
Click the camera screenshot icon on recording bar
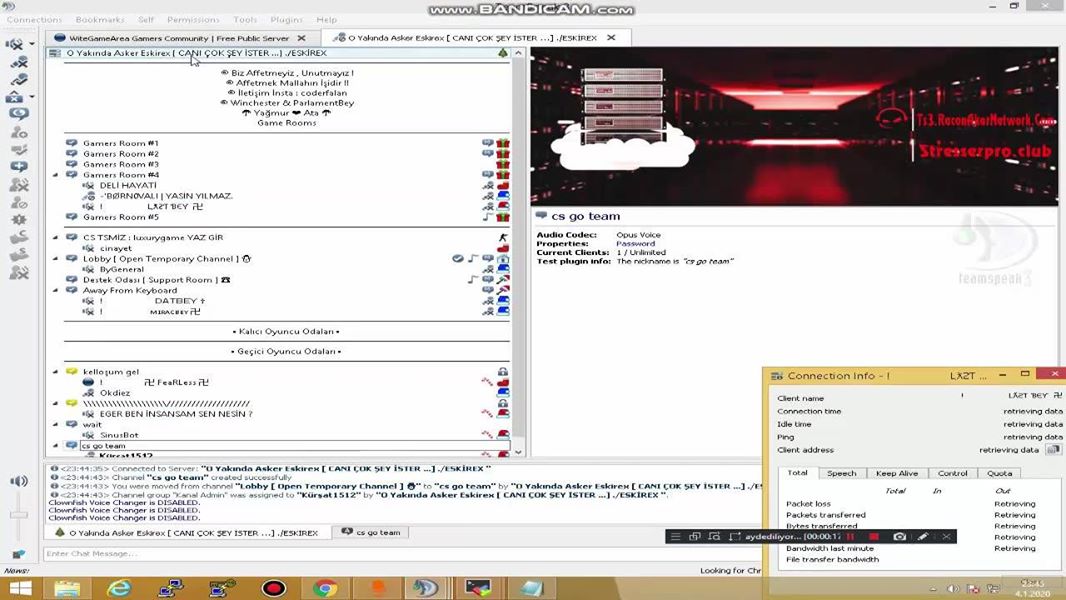899,536
